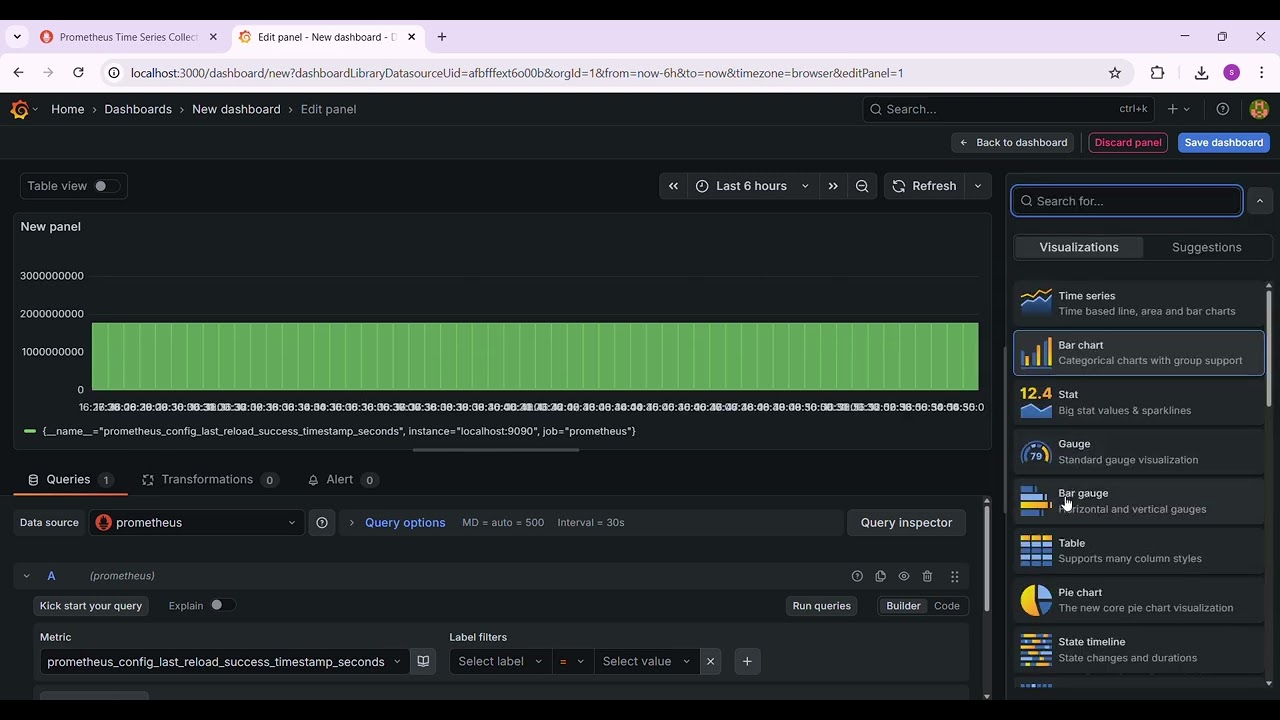Click Back to dashboard button
The height and width of the screenshot is (720, 1280).
1013,142
